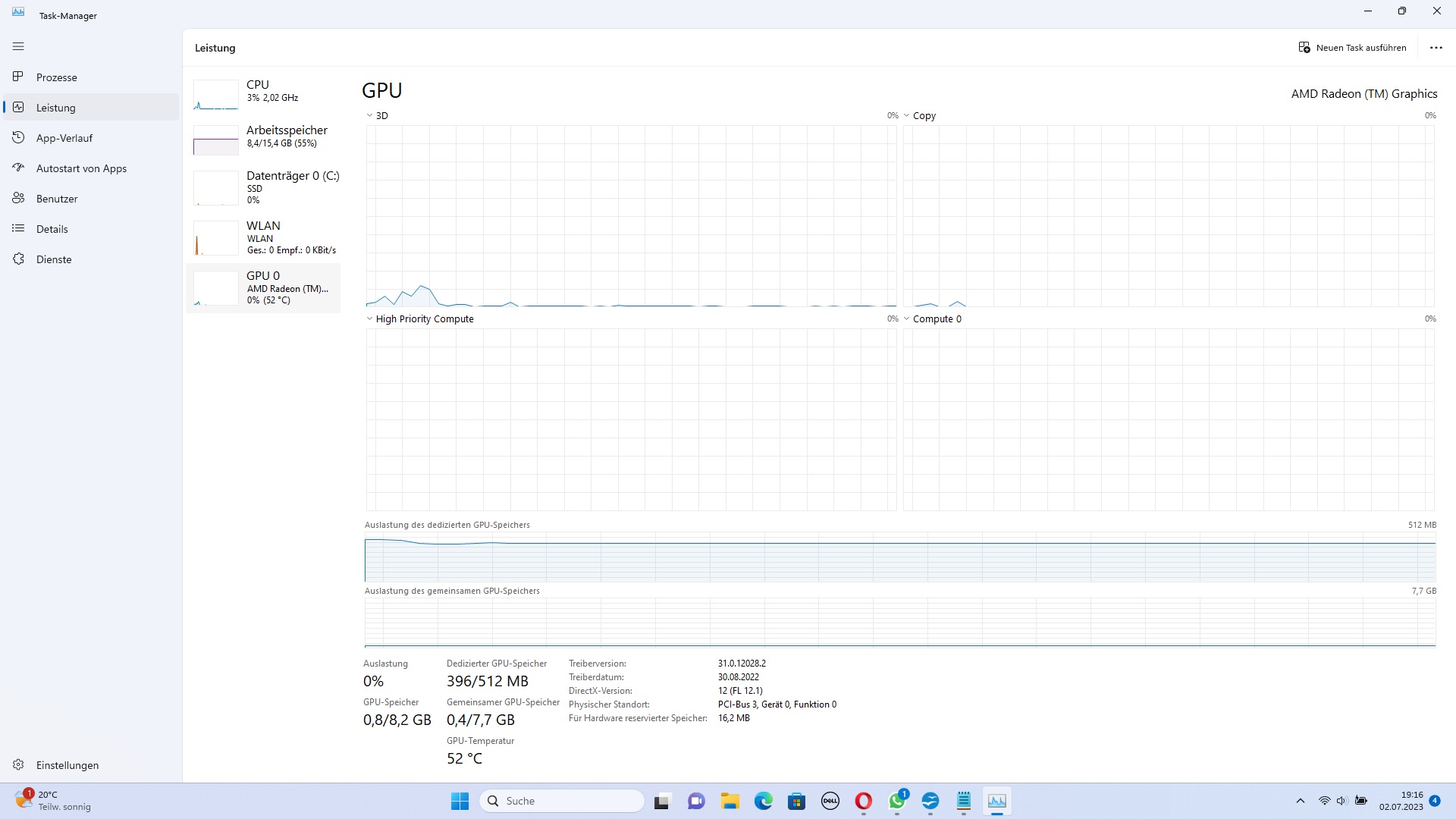Open the Dienste services icon
The height and width of the screenshot is (819, 1456).
coord(18,259)
